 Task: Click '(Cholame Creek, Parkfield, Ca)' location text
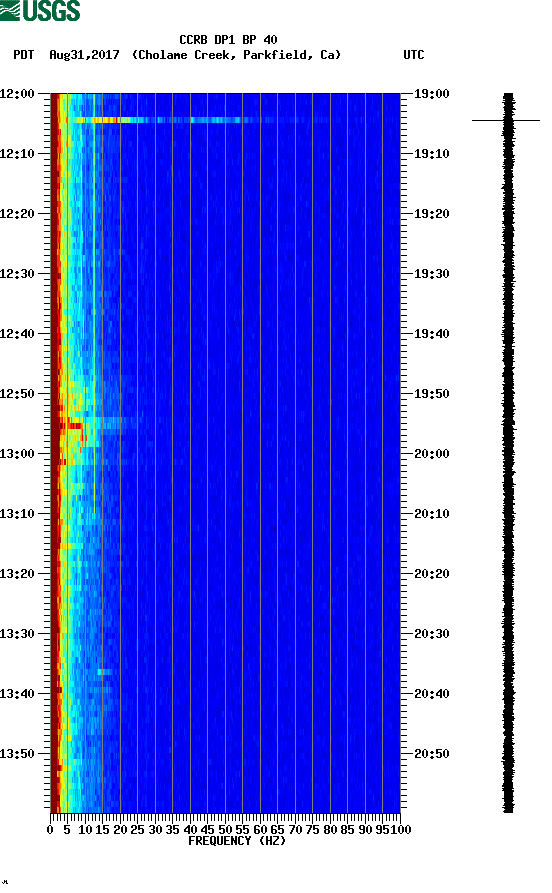pos(236,55)
